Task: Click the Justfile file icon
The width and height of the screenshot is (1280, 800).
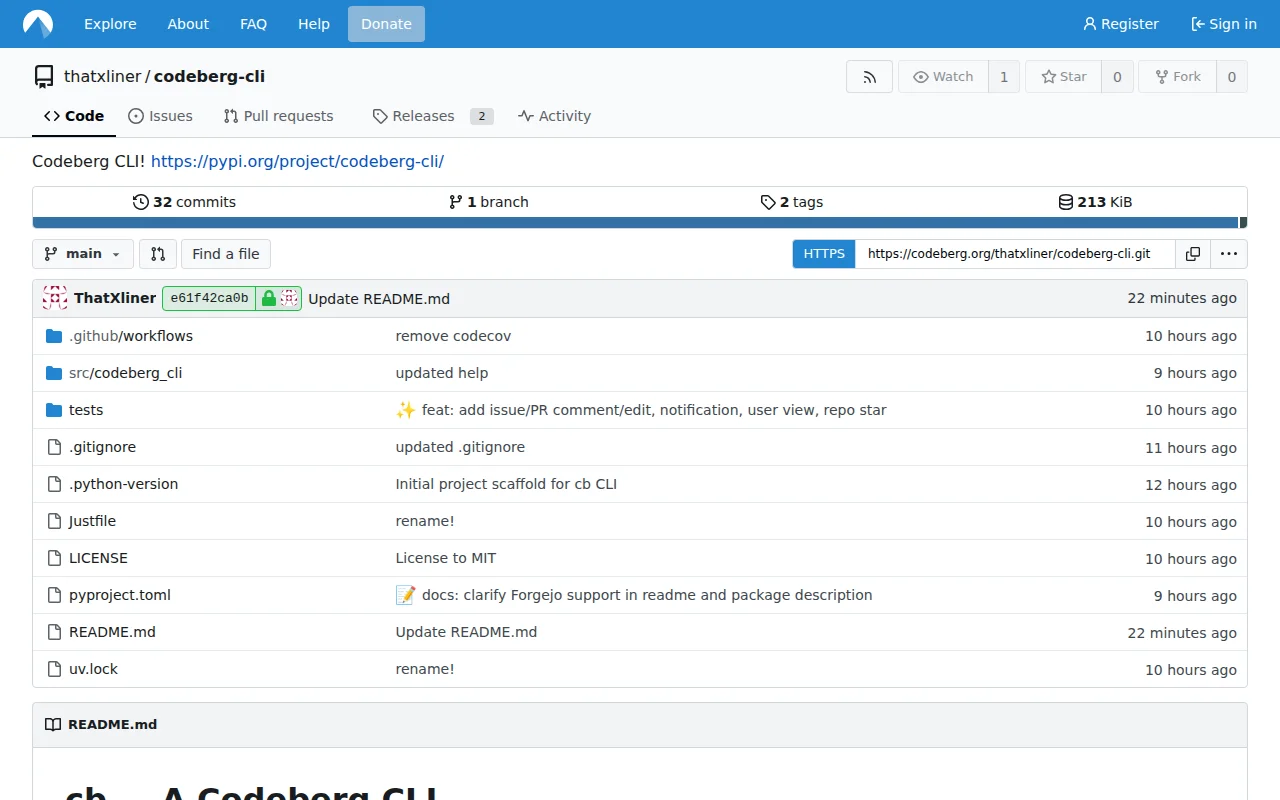Action: point(54,521)
